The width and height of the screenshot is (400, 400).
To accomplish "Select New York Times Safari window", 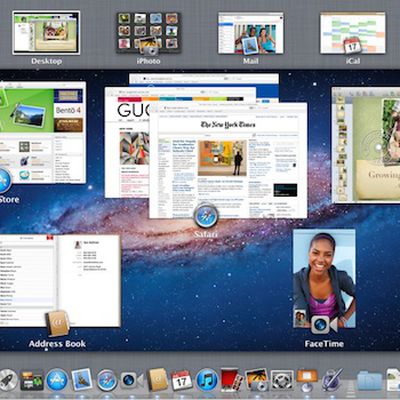I will [228, 160].
